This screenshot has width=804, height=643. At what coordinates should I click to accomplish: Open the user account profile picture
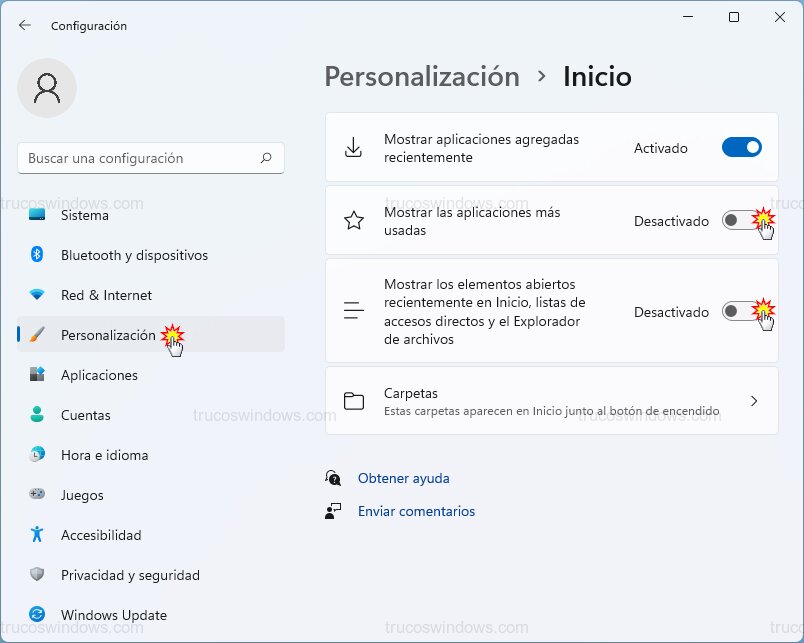tap(47, 88)
